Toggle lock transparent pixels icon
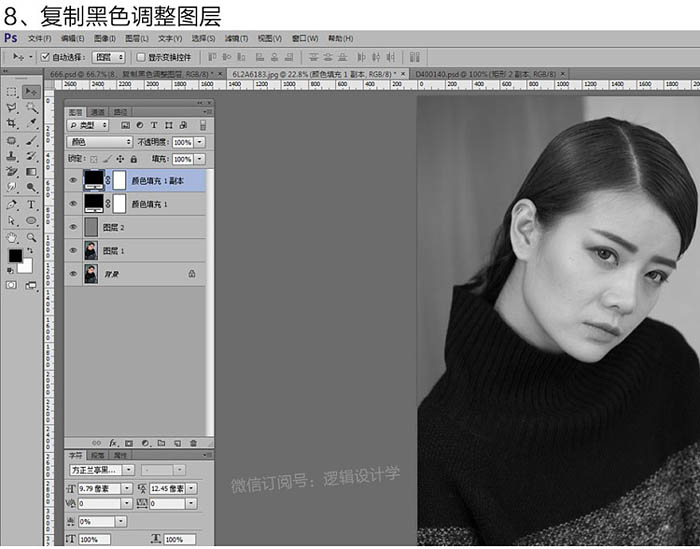The width and height of the screenshot is (700, 549). [93, 159]
